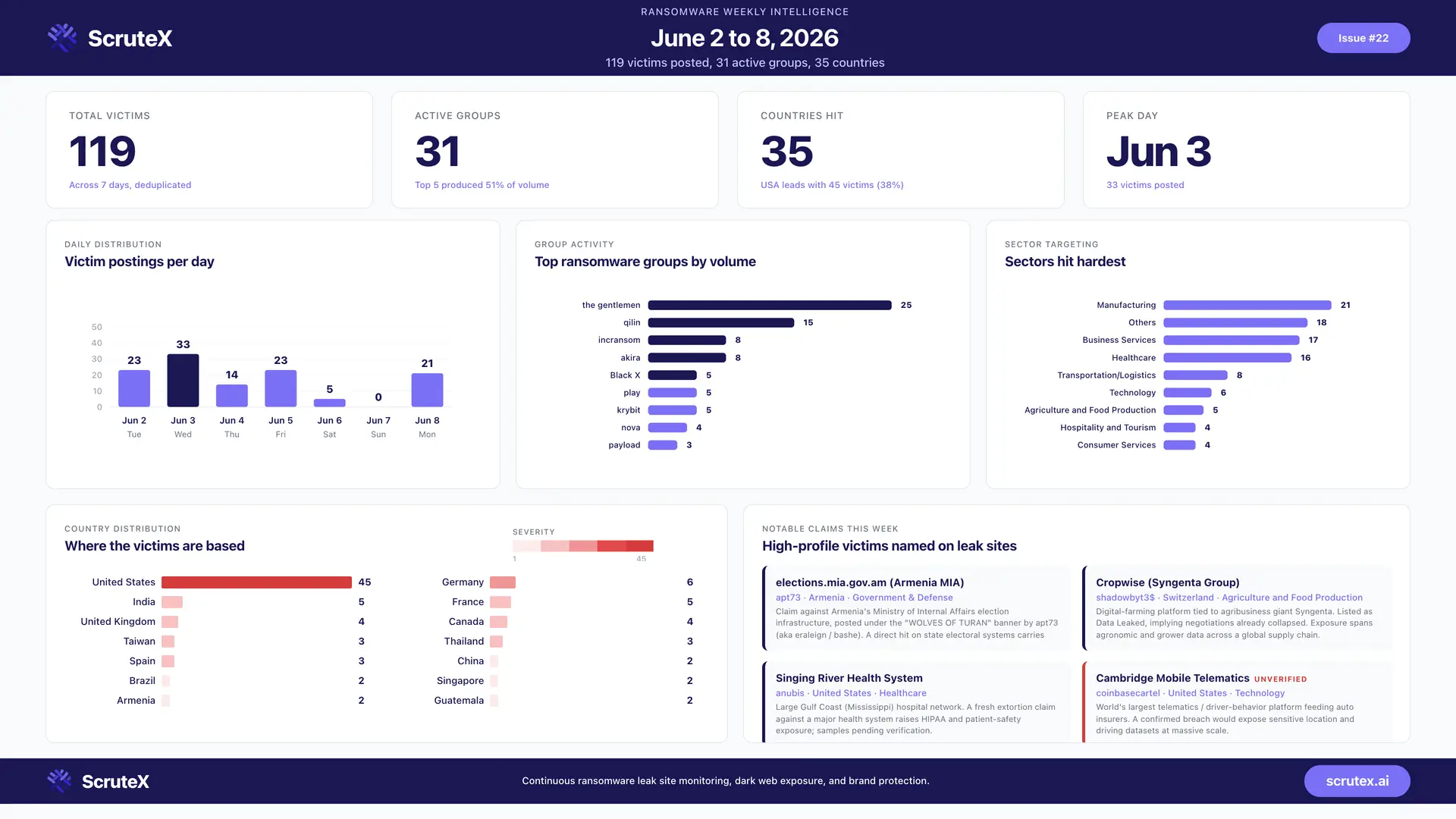Viewport: 1456px width, 819px height.
Task: Click the ScruteX logo icon in header
Action: (62, 38)
